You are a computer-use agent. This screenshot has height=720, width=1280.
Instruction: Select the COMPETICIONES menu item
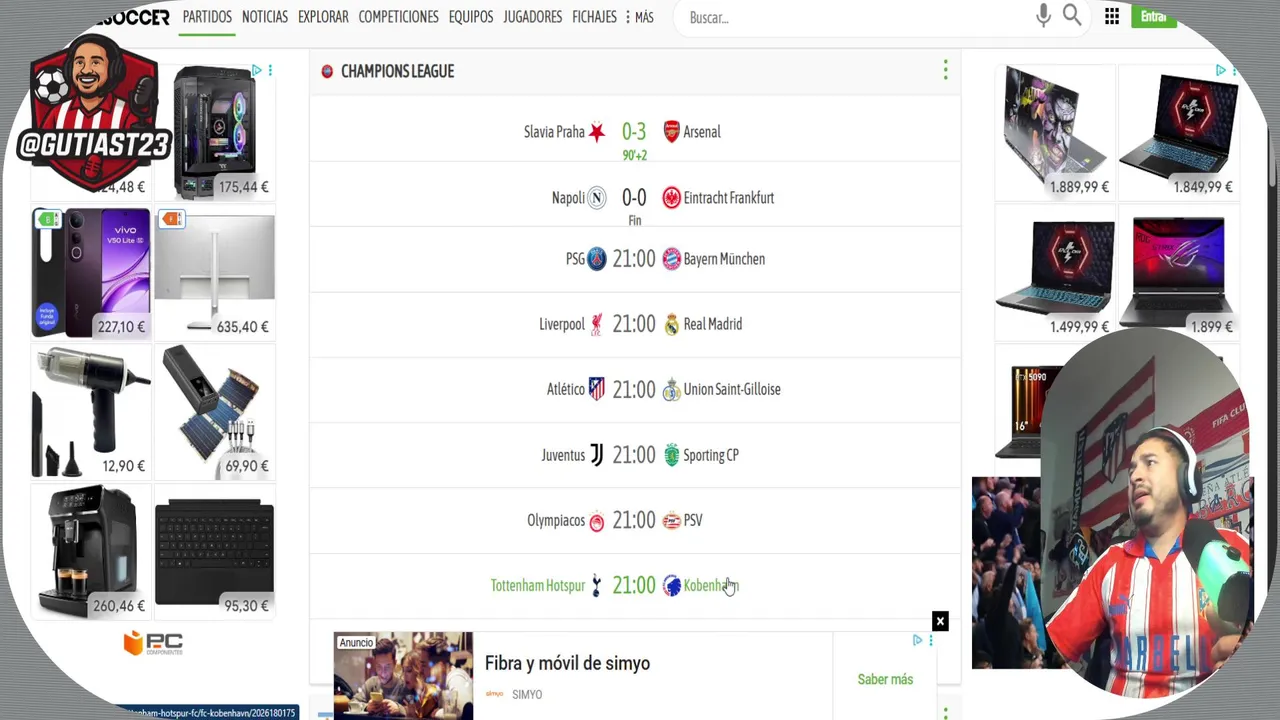(x=398, y=17)
